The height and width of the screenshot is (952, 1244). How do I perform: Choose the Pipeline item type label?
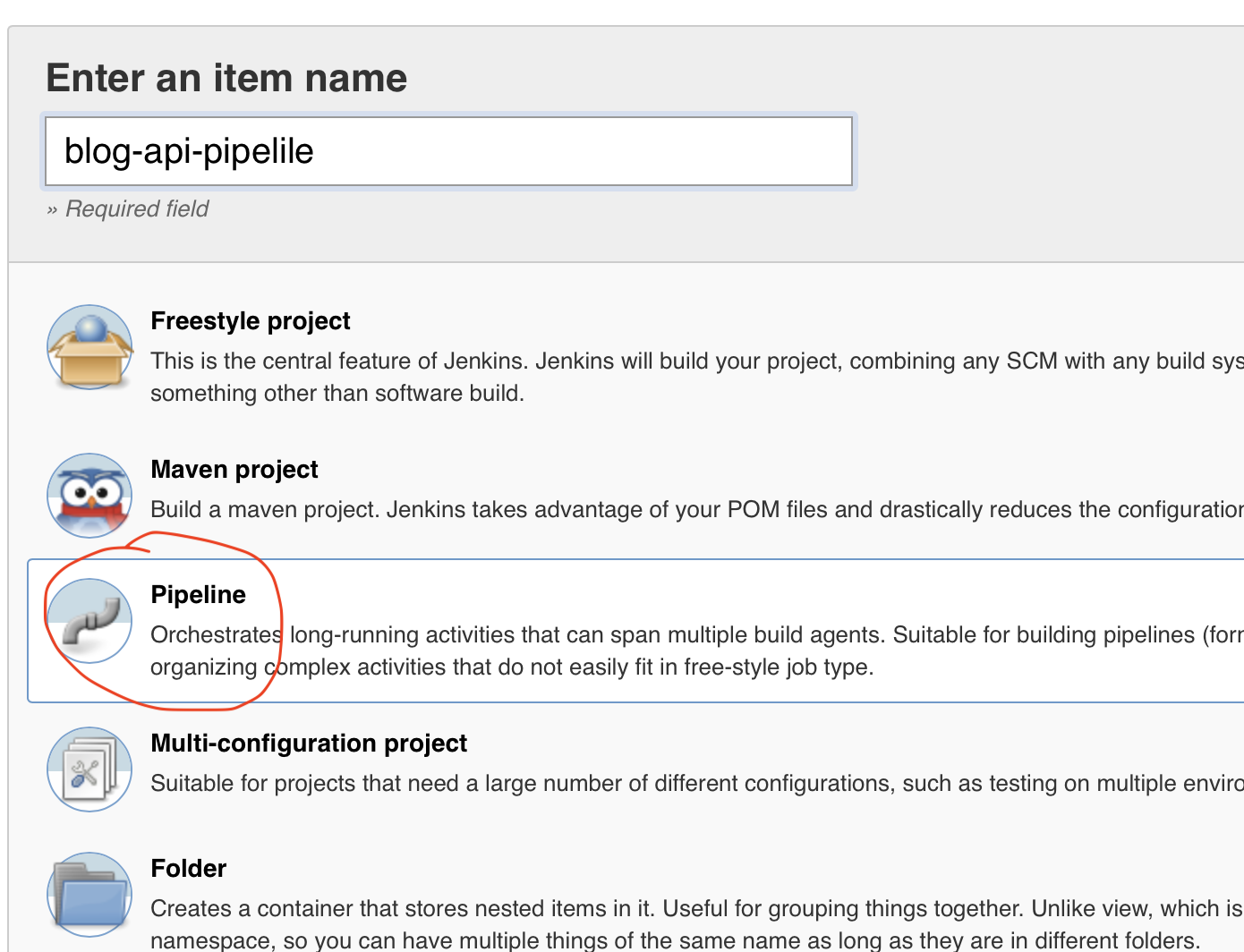[x=198, y=595]
